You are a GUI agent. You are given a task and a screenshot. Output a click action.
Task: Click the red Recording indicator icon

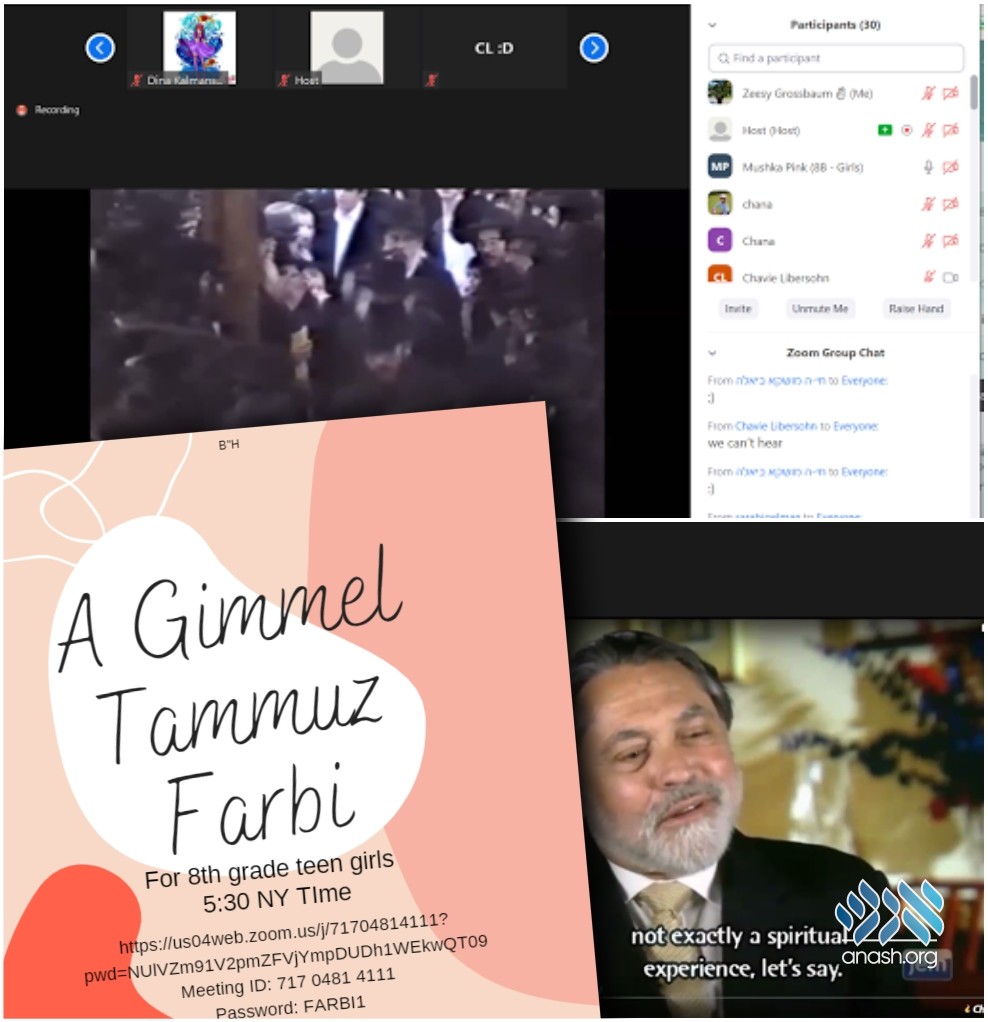click(x=22, y=110)
